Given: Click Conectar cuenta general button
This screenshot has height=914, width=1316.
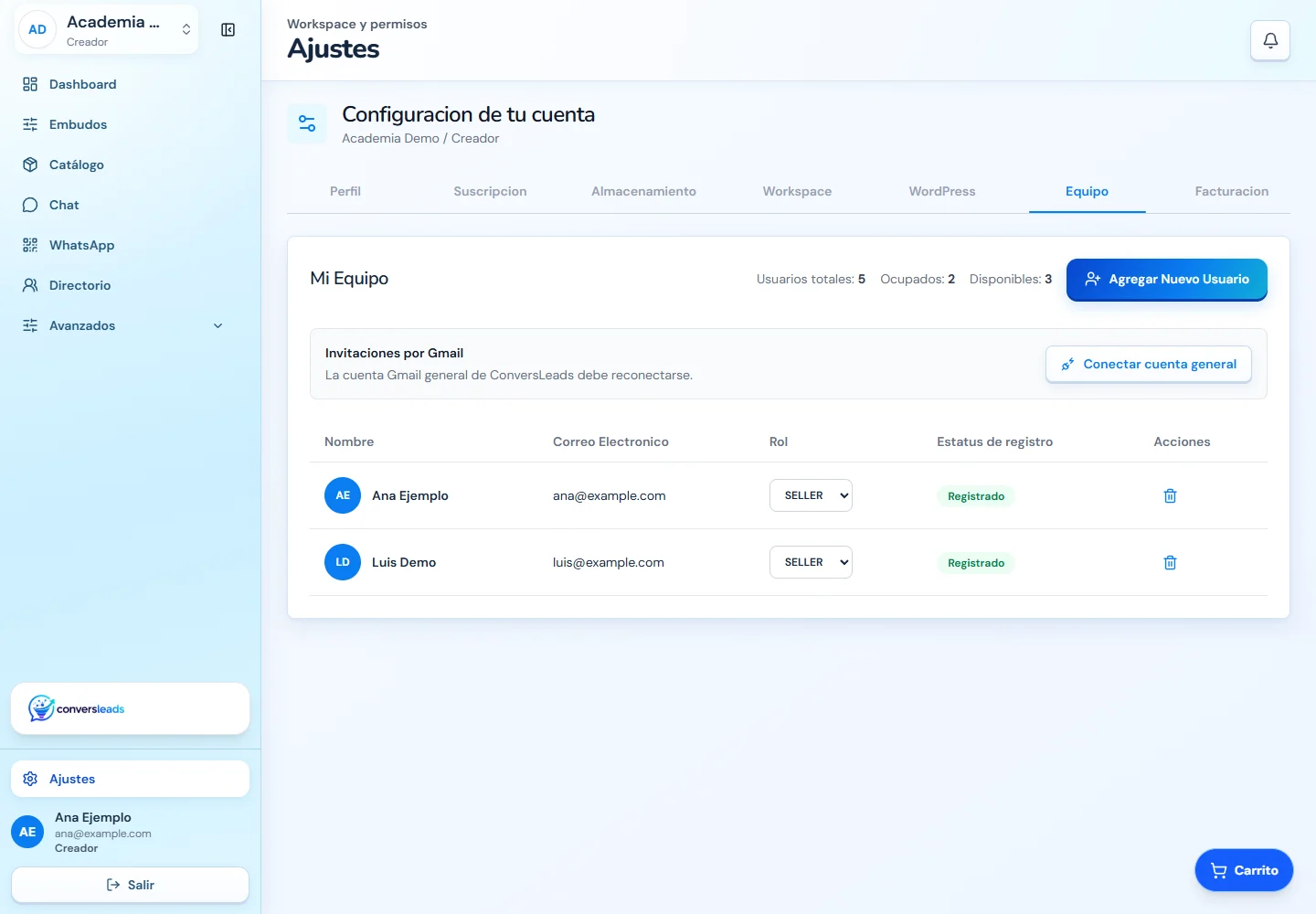Looking at the screenshot, I should click(x=1149, y=364).
